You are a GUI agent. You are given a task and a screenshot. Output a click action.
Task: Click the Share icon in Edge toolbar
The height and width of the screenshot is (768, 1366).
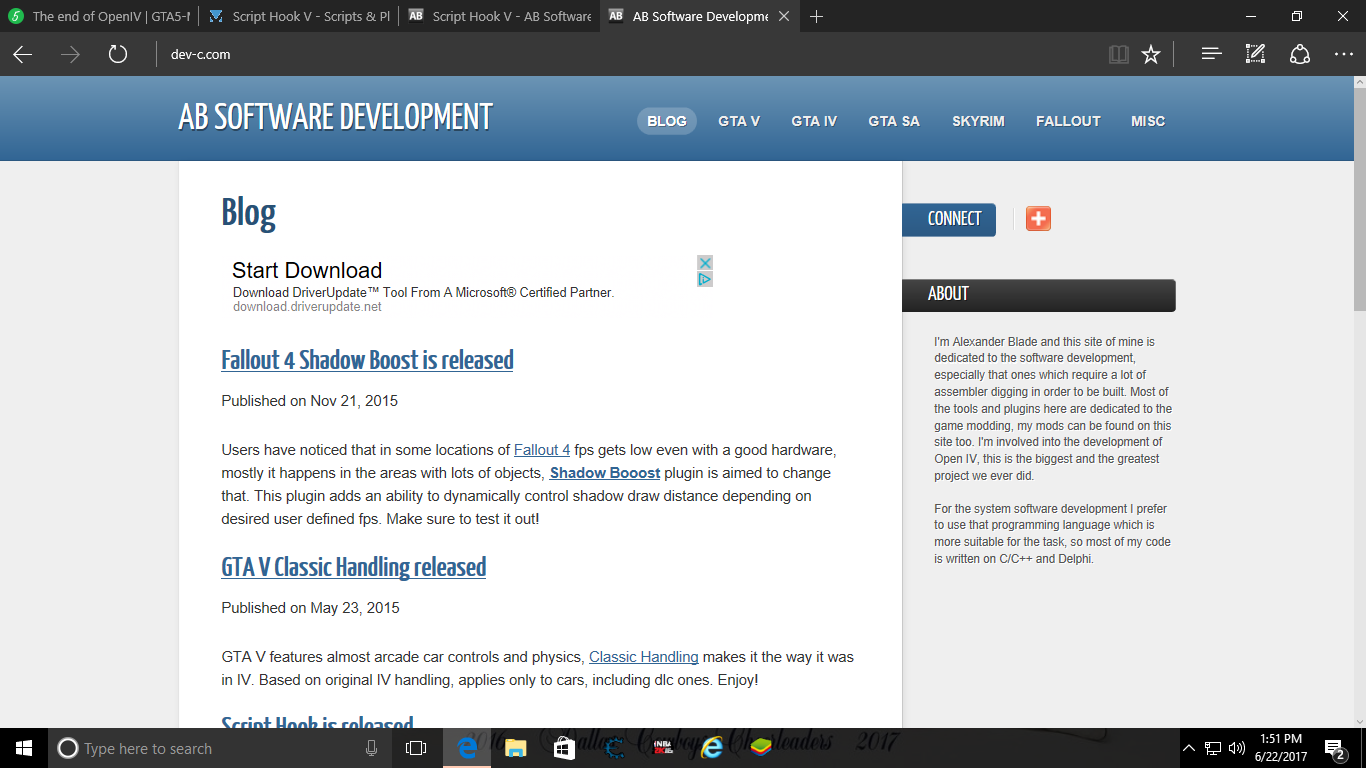pos(1299,54)
